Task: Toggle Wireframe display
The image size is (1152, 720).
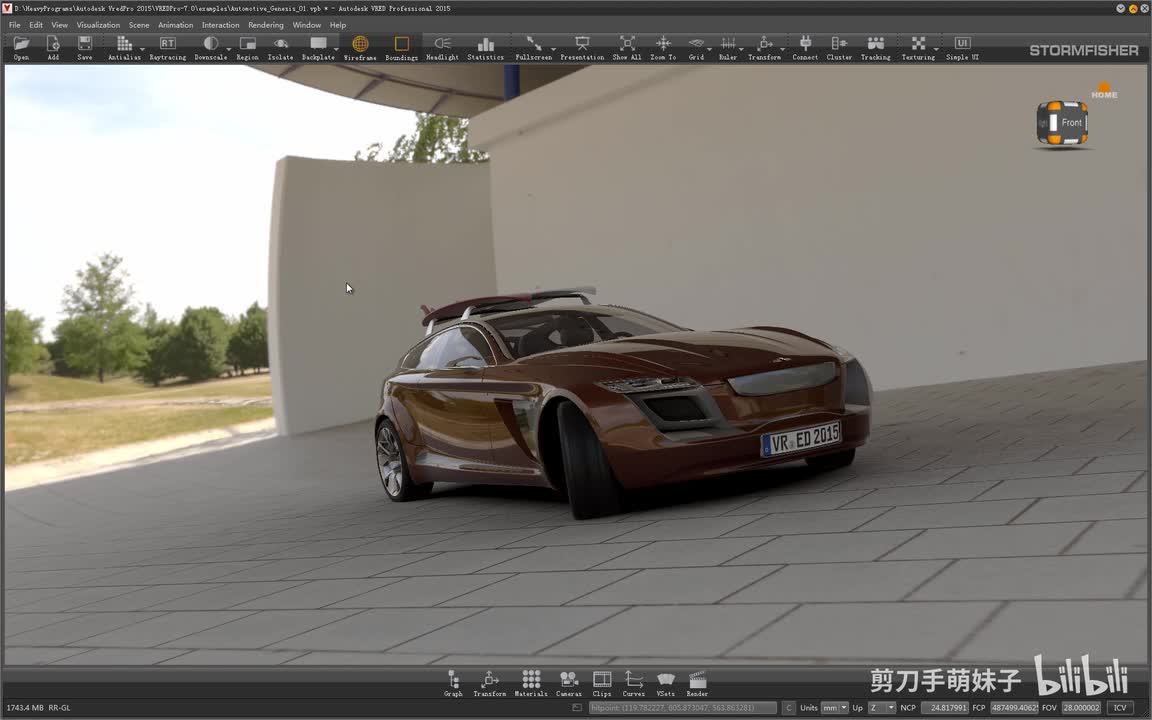Action: click(360, 48)
